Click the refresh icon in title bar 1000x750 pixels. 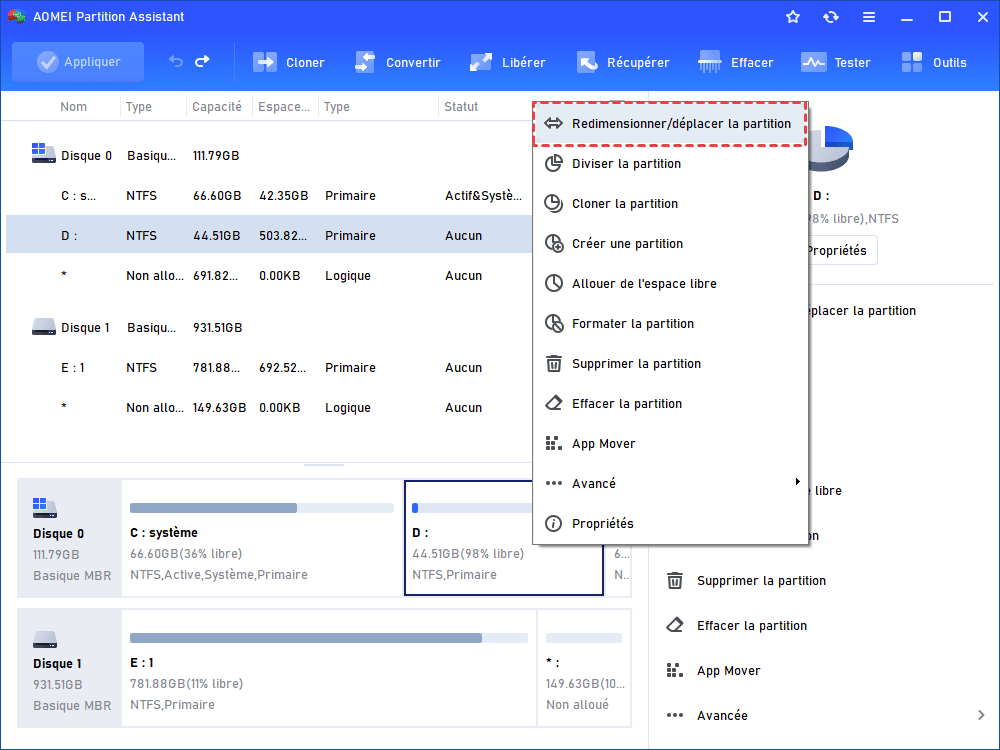(830, 17)
